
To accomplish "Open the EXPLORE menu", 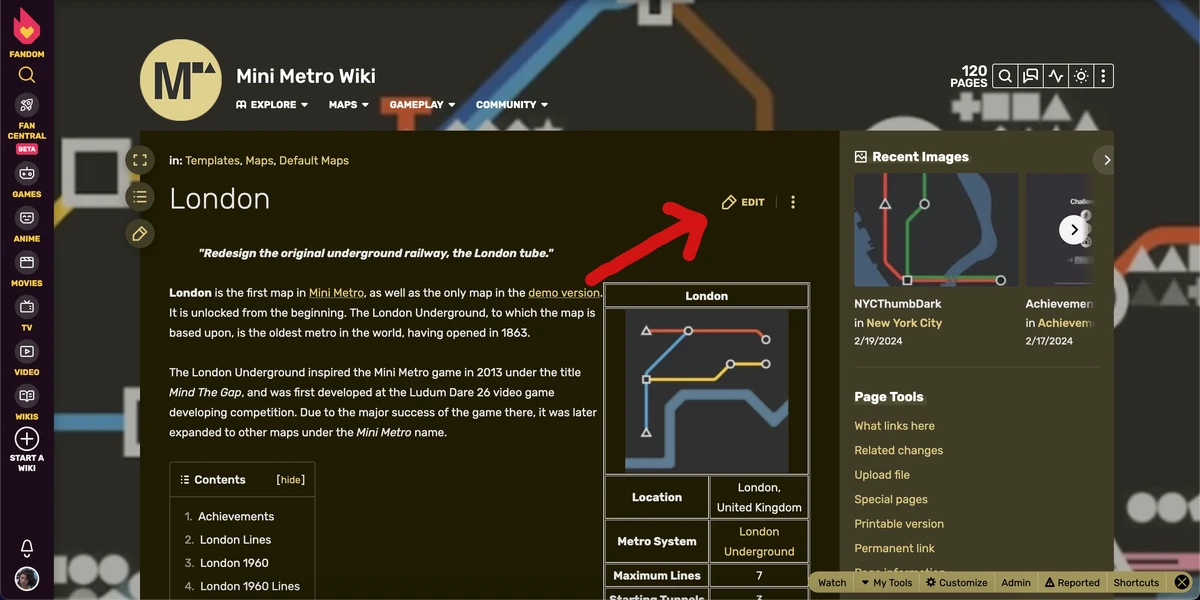I will point(271,104).
